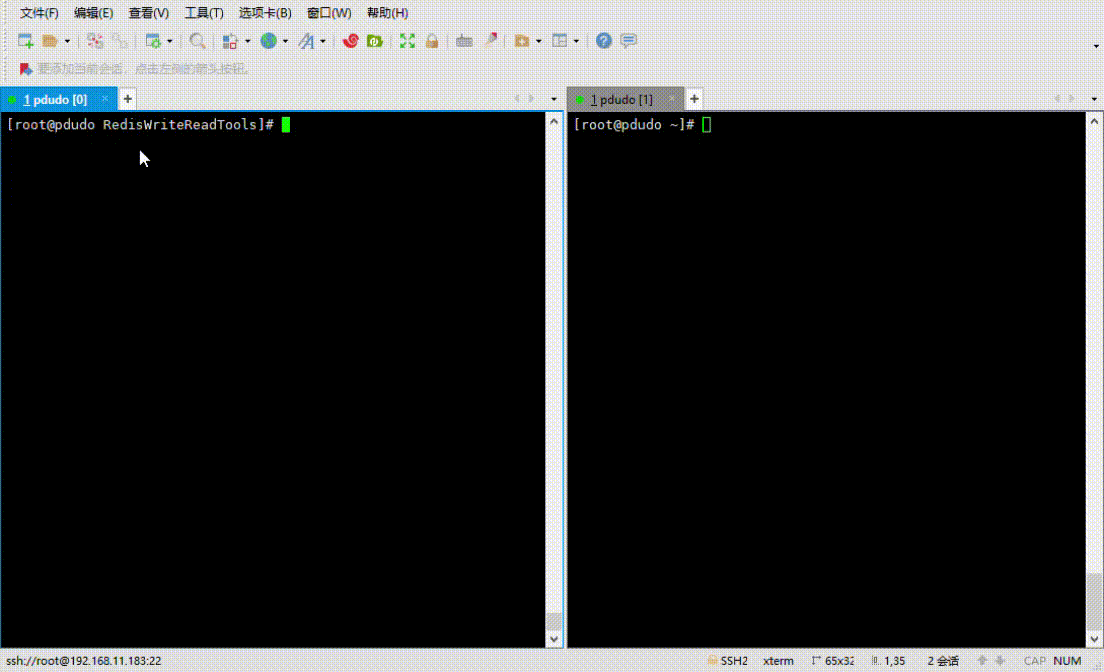The width and height of the screenshot is (1104, 672).
Task: Click the New Session toolbar icon
Action: 25,41
